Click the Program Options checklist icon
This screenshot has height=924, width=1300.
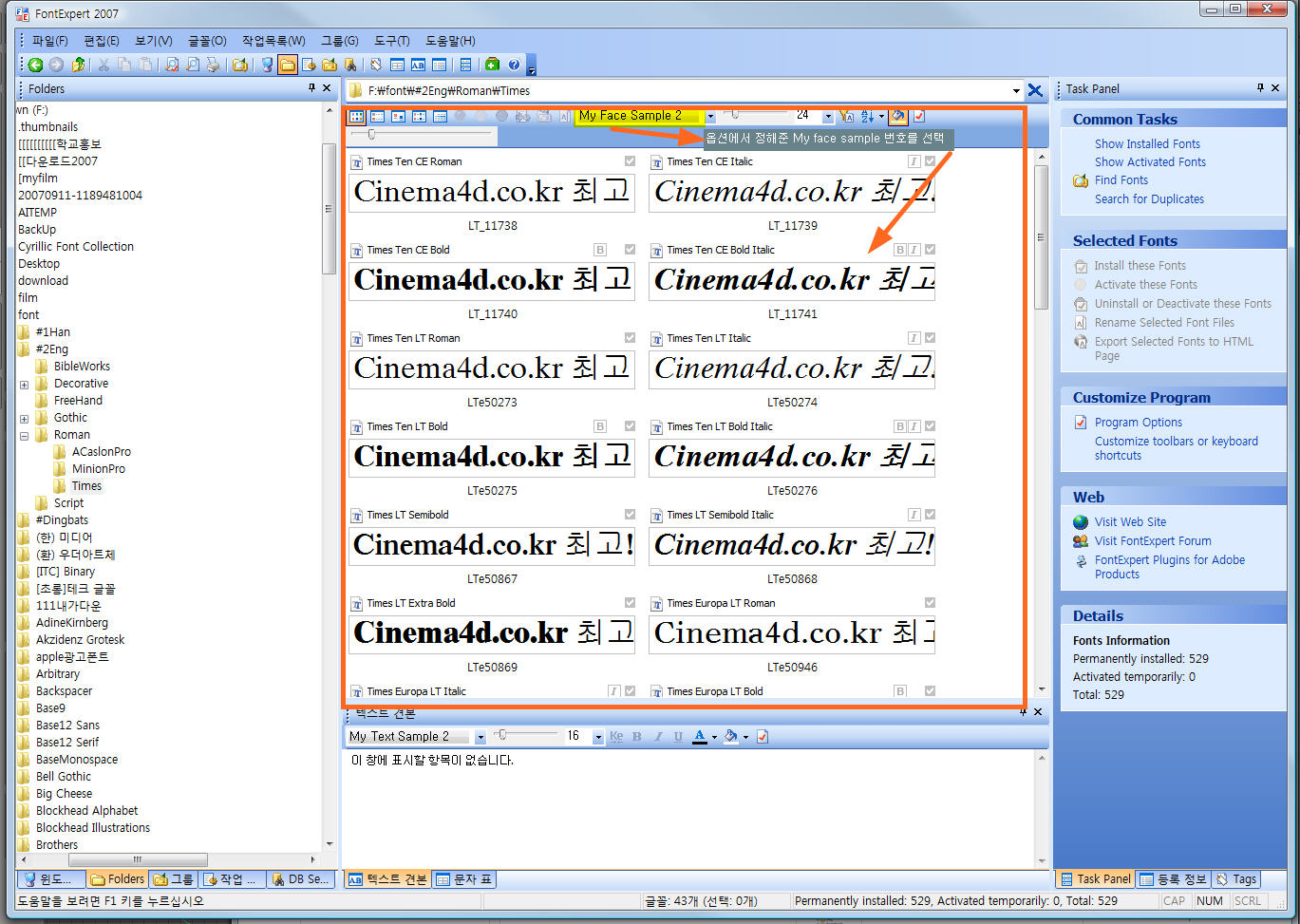click(1081, 423)
